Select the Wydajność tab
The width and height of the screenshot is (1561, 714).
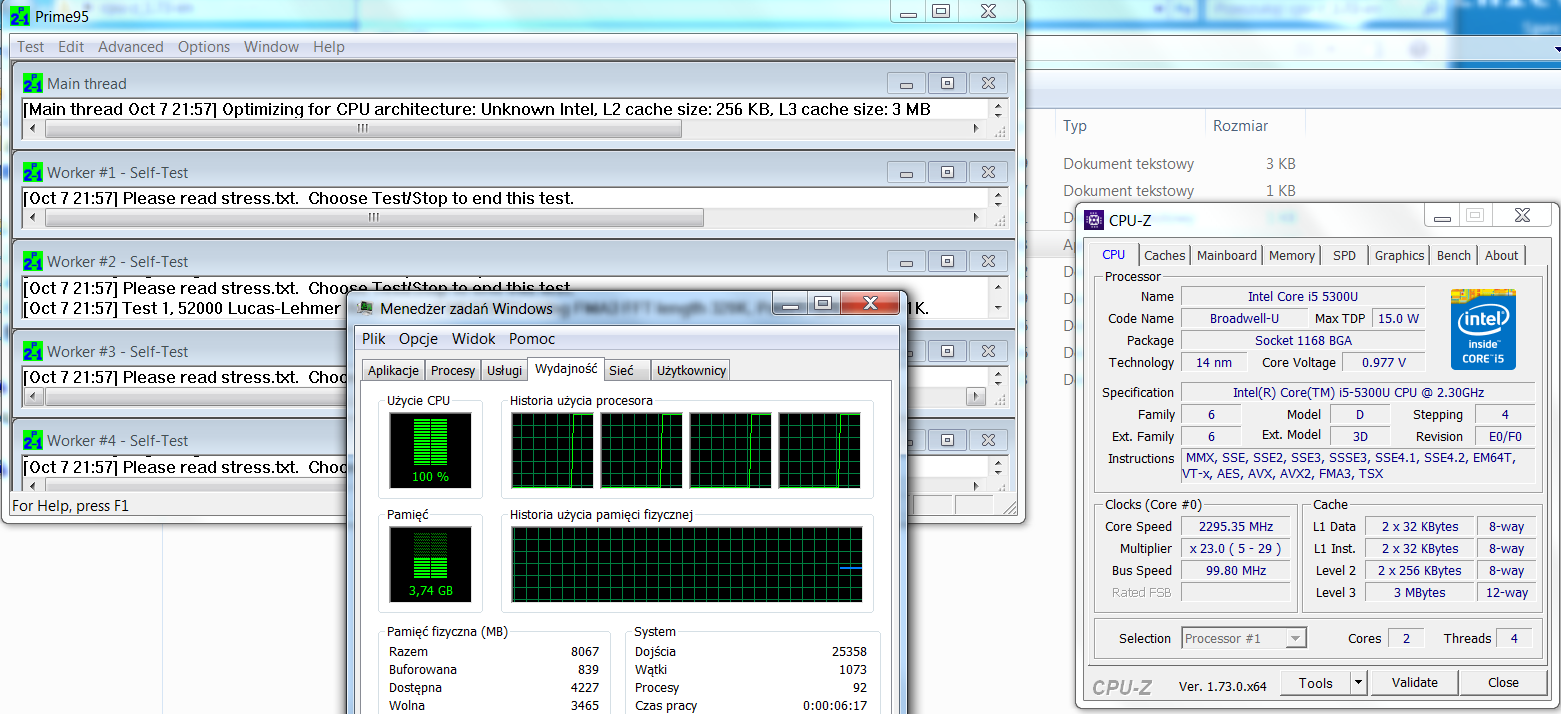(566, 368)
